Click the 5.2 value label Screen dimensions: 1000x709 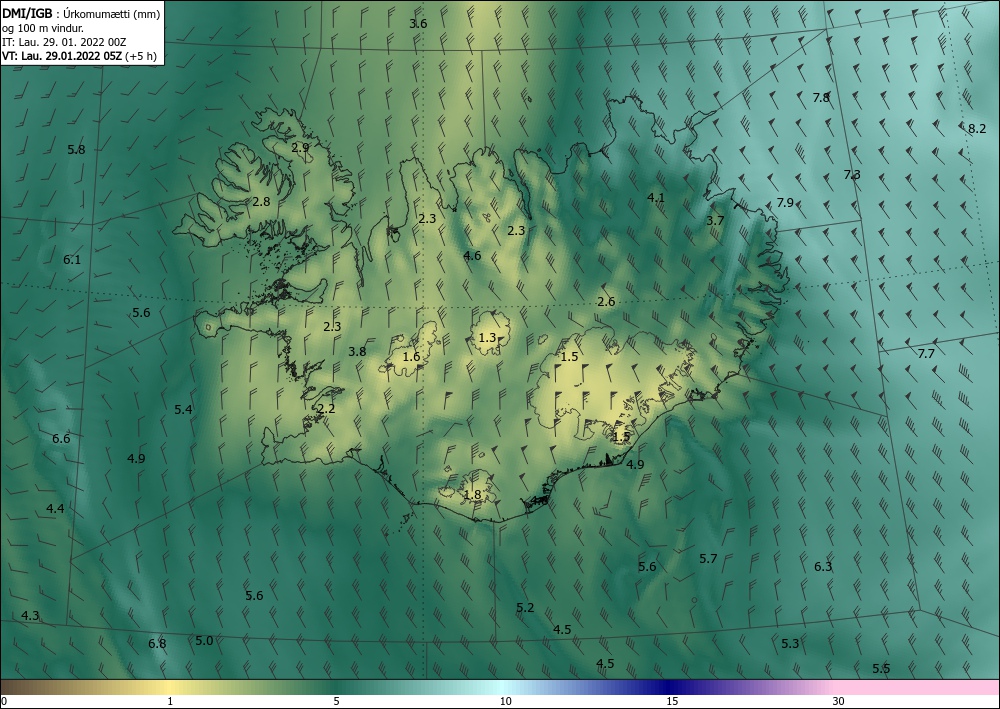525,608
